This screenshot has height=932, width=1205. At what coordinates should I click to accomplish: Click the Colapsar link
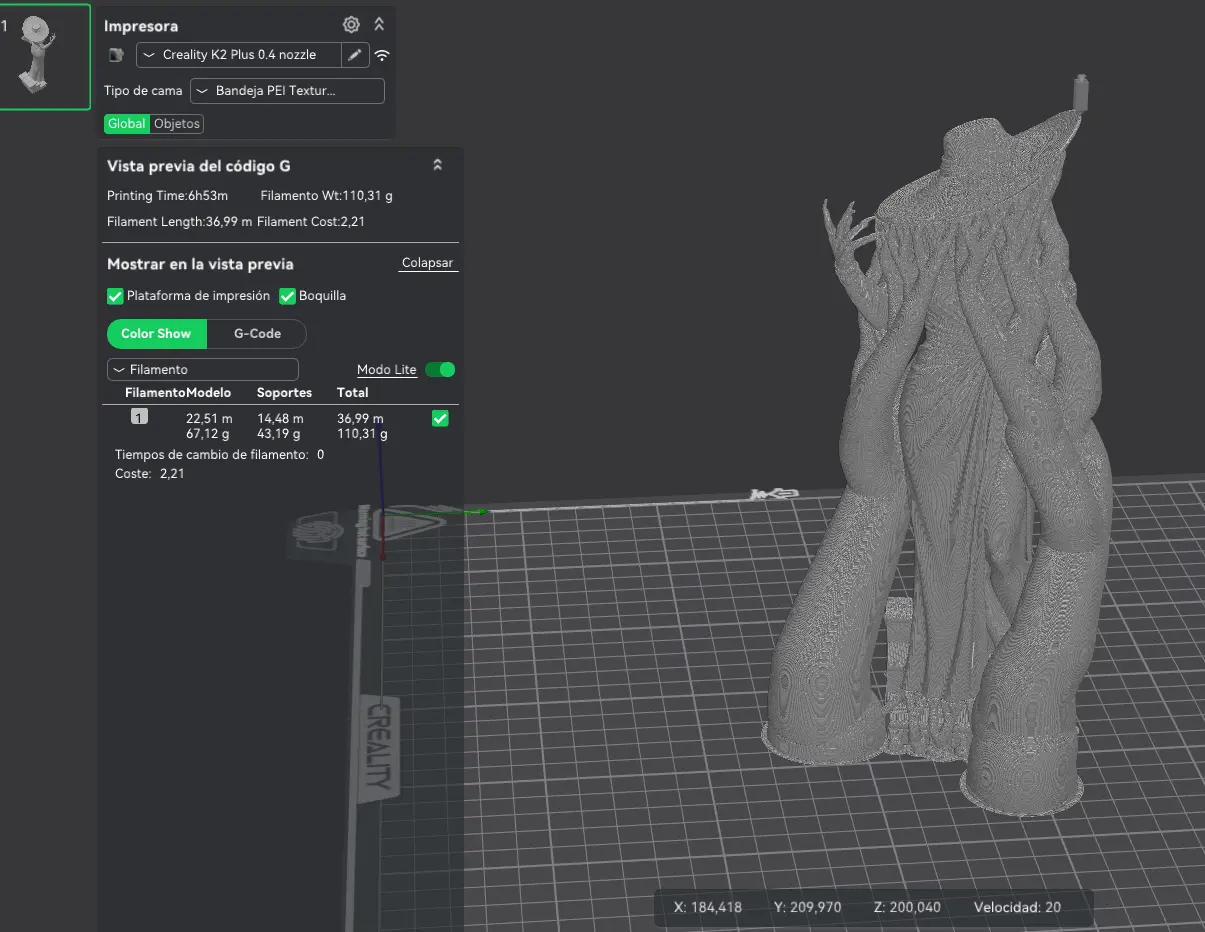coord(427,263)
